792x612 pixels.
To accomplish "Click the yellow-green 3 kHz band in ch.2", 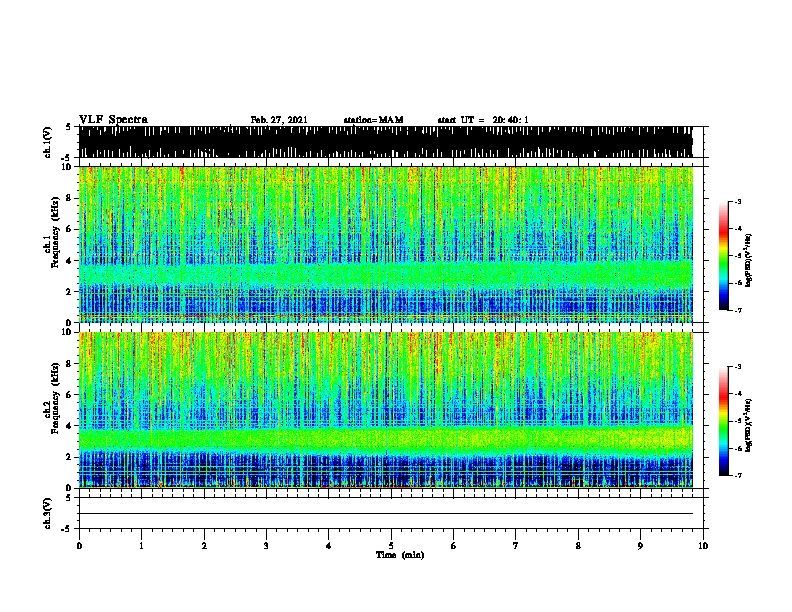I will [x=385, y=440].
